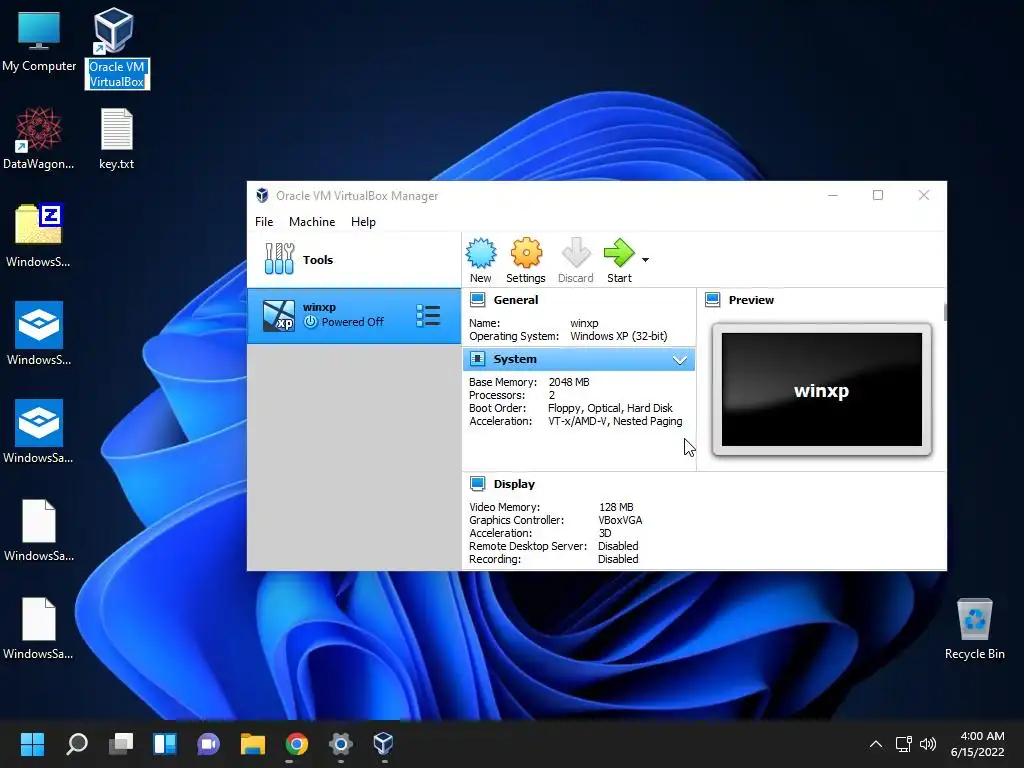Select the blue WindowsSa... sandbox icon
Image resolution: width=1024 pixels, height=768 pixels.
click(x=39, y=432)
